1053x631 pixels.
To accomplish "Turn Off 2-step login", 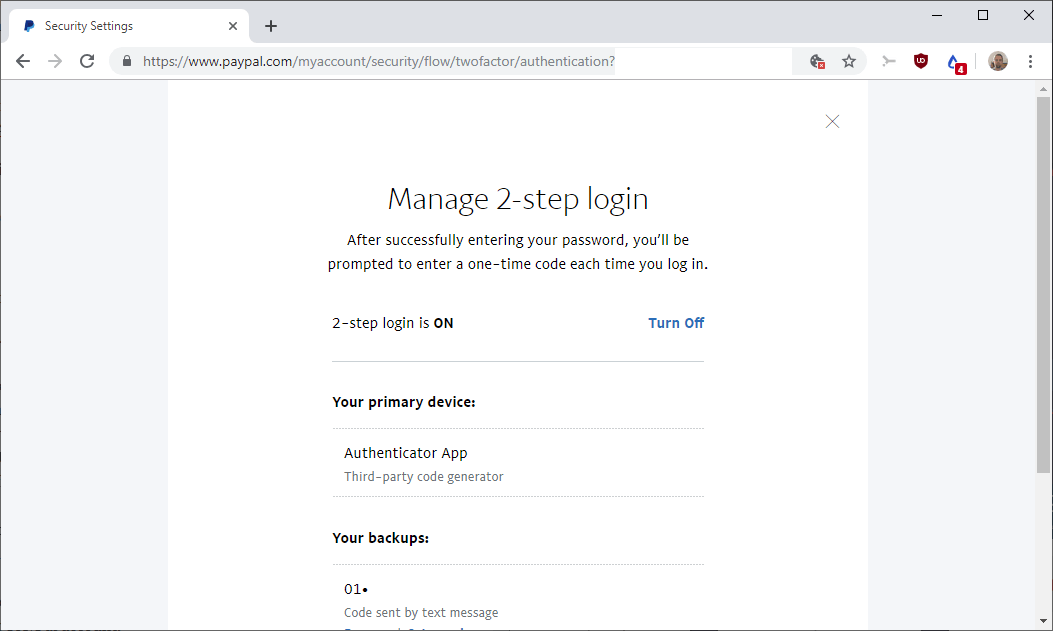I will pyautogui.click(x=676, y=323).
